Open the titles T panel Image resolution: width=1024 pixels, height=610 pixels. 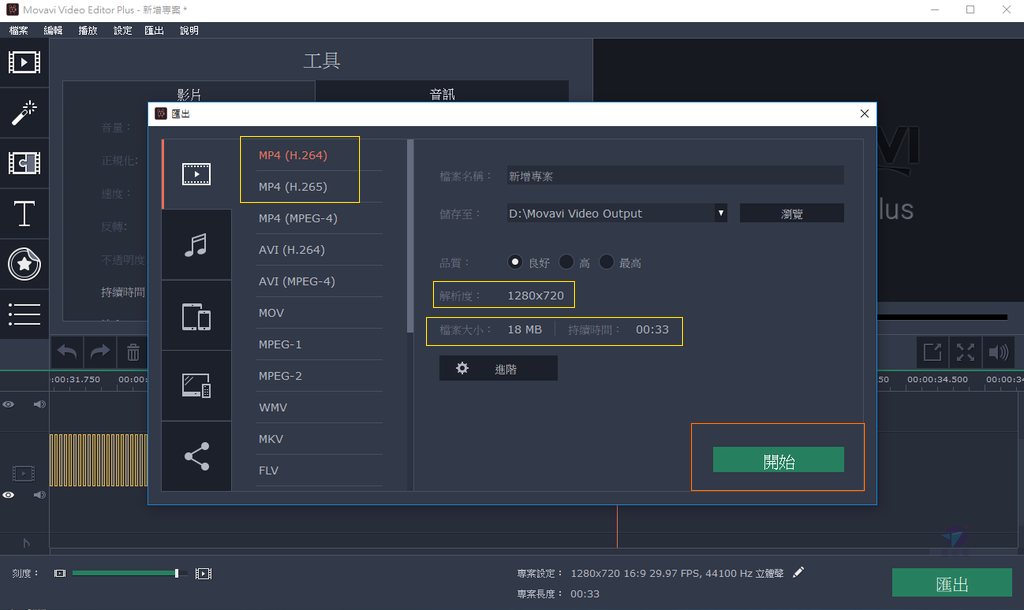coord(24,214)
